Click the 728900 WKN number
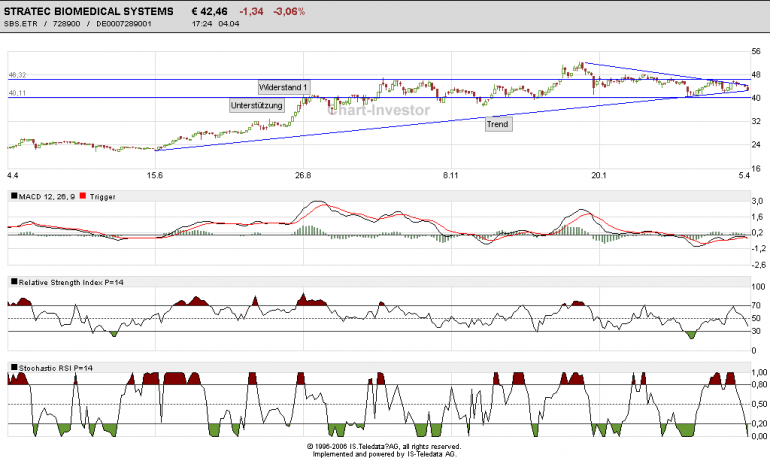The width and height of the screenshot is (770, 458). 66,24
